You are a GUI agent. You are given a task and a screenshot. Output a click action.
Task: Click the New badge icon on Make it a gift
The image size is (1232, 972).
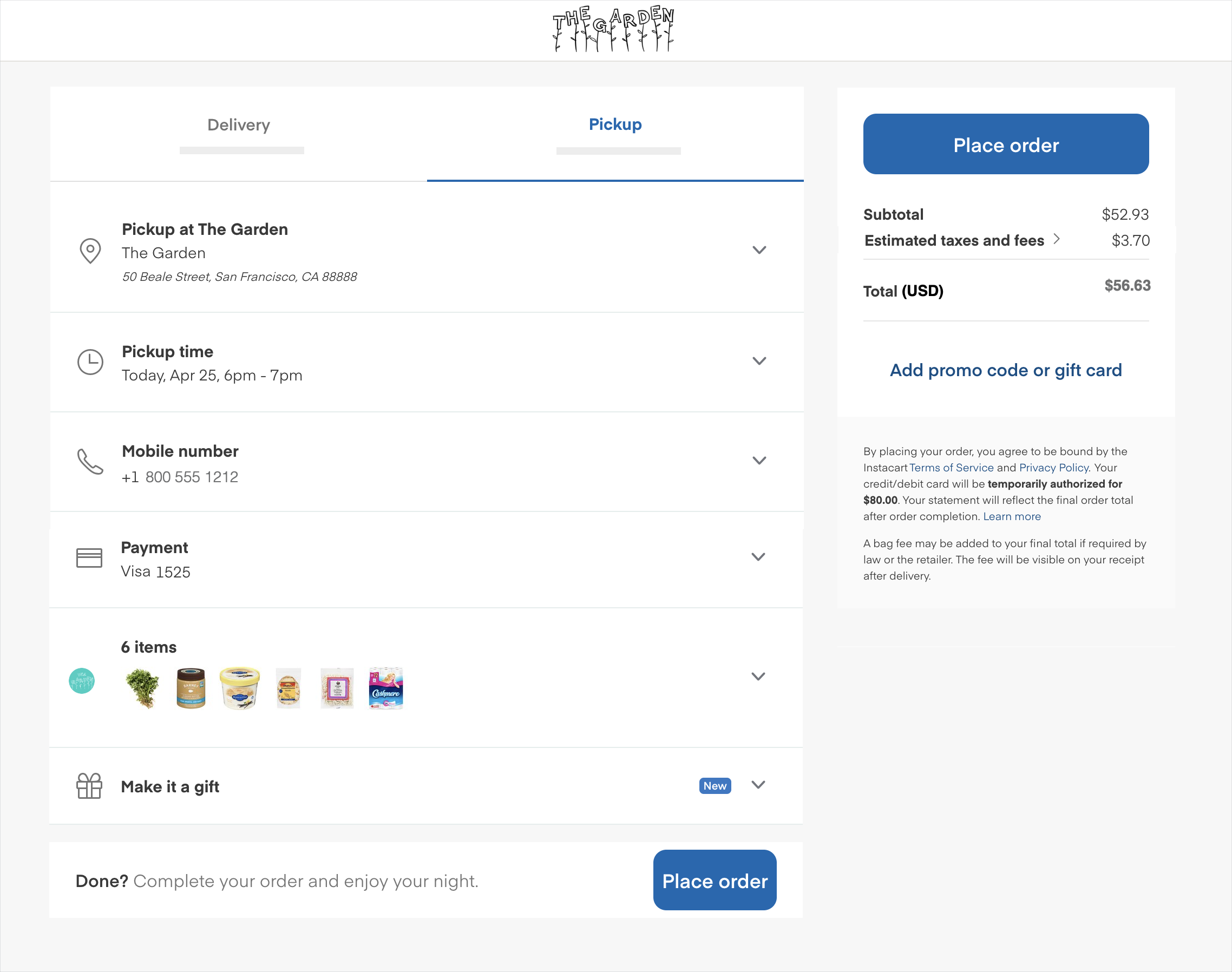pos(715,785)
